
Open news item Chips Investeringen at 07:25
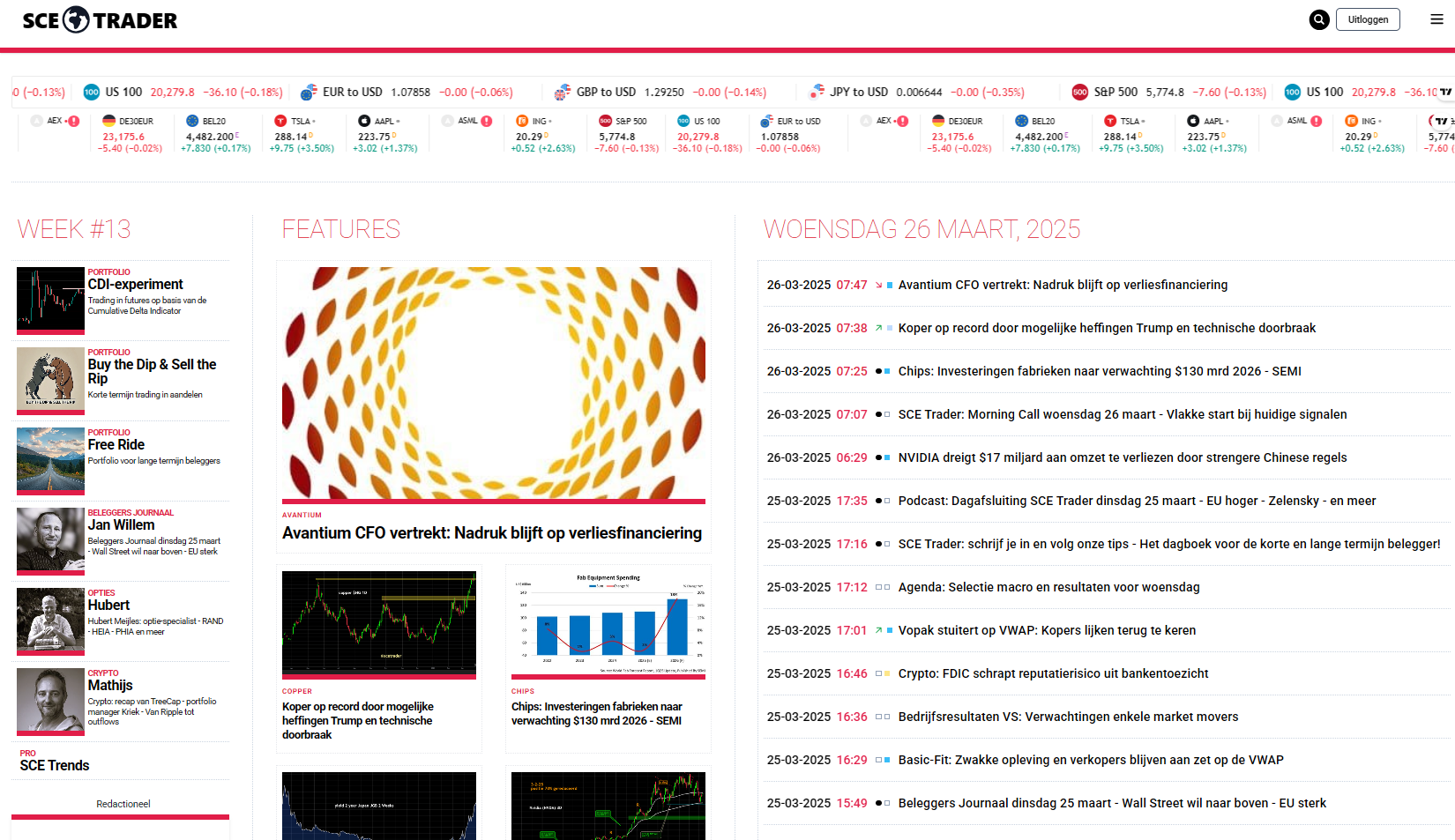(1100, 371)
